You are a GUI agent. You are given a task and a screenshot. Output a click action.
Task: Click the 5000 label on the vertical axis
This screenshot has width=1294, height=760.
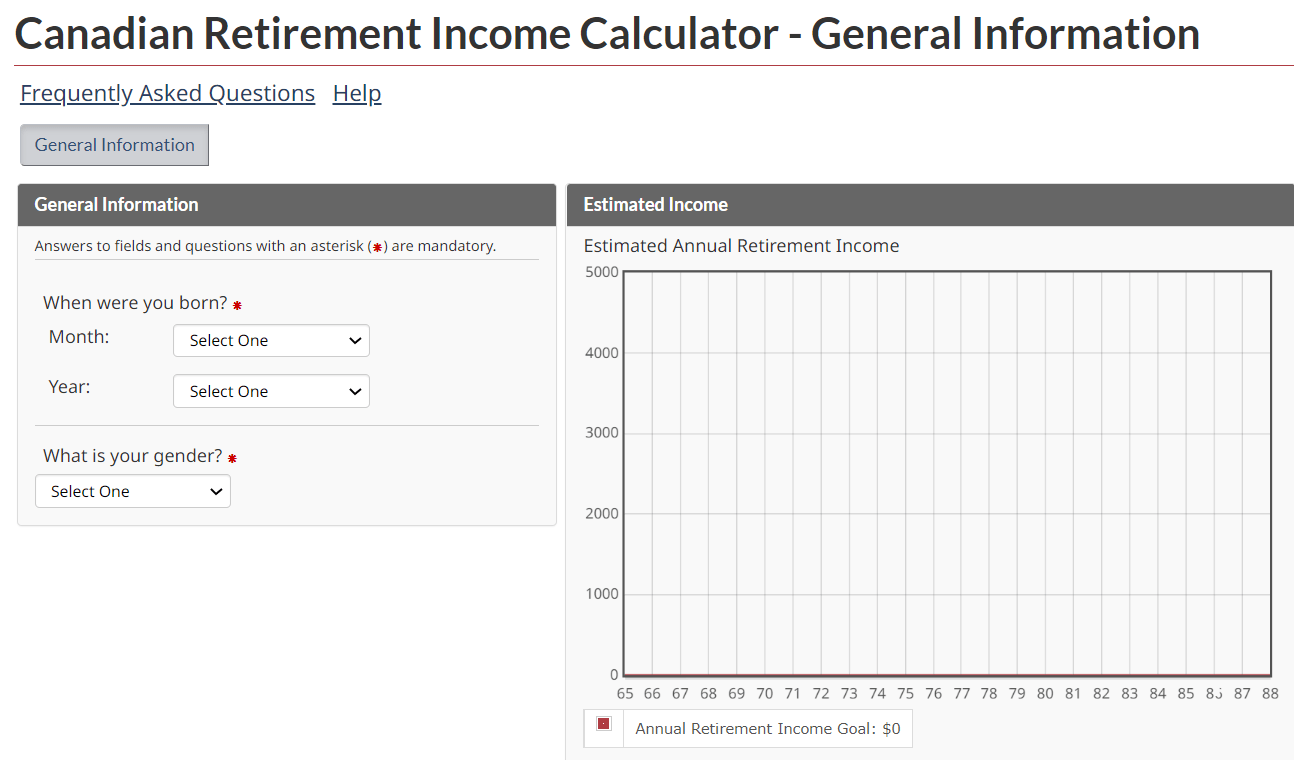(x=601, y=272)
